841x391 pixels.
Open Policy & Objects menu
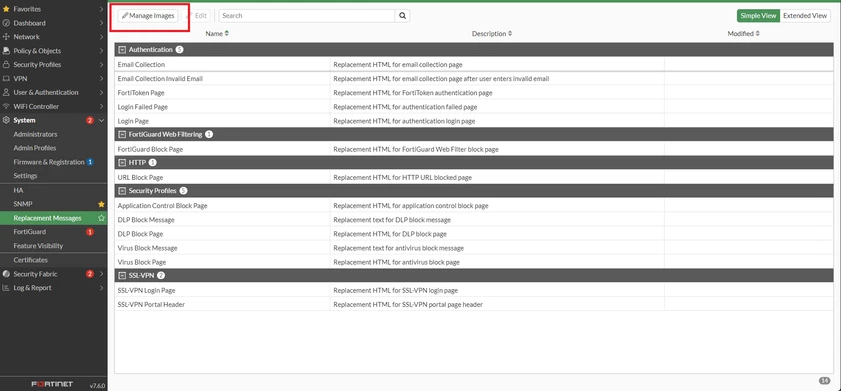point(53,51)
